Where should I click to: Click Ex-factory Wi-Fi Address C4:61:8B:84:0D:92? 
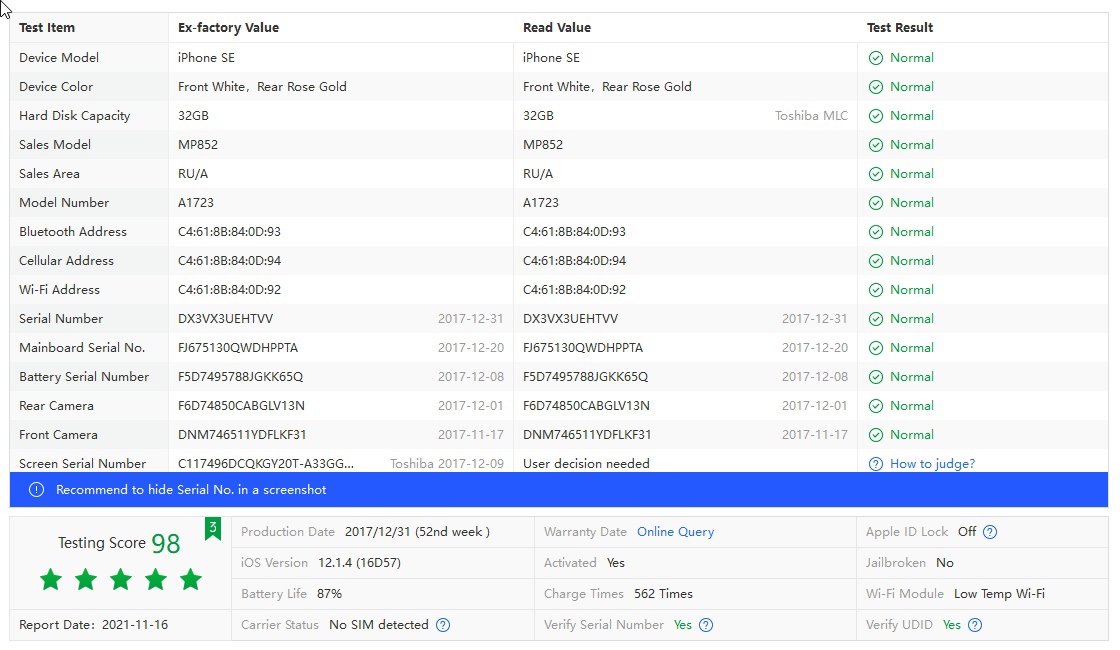point(229,290)
